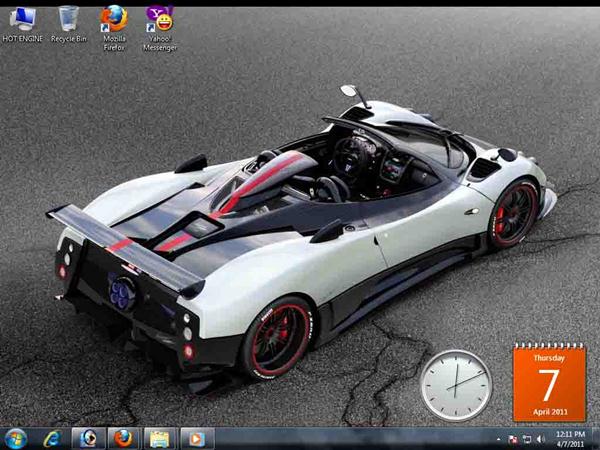This screenshot has height=450, width=600.
Task: Click an empty area of the taskbar
Action: click(350, 438)
